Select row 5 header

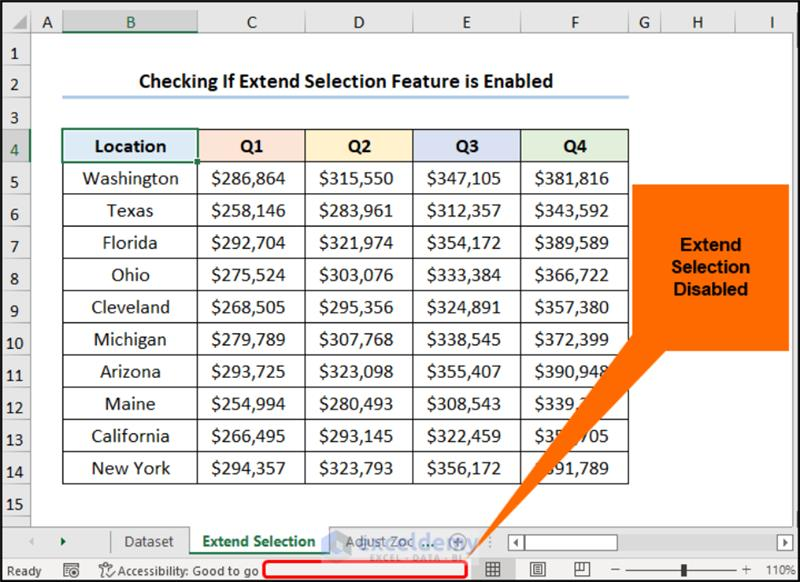coord(15,178)
